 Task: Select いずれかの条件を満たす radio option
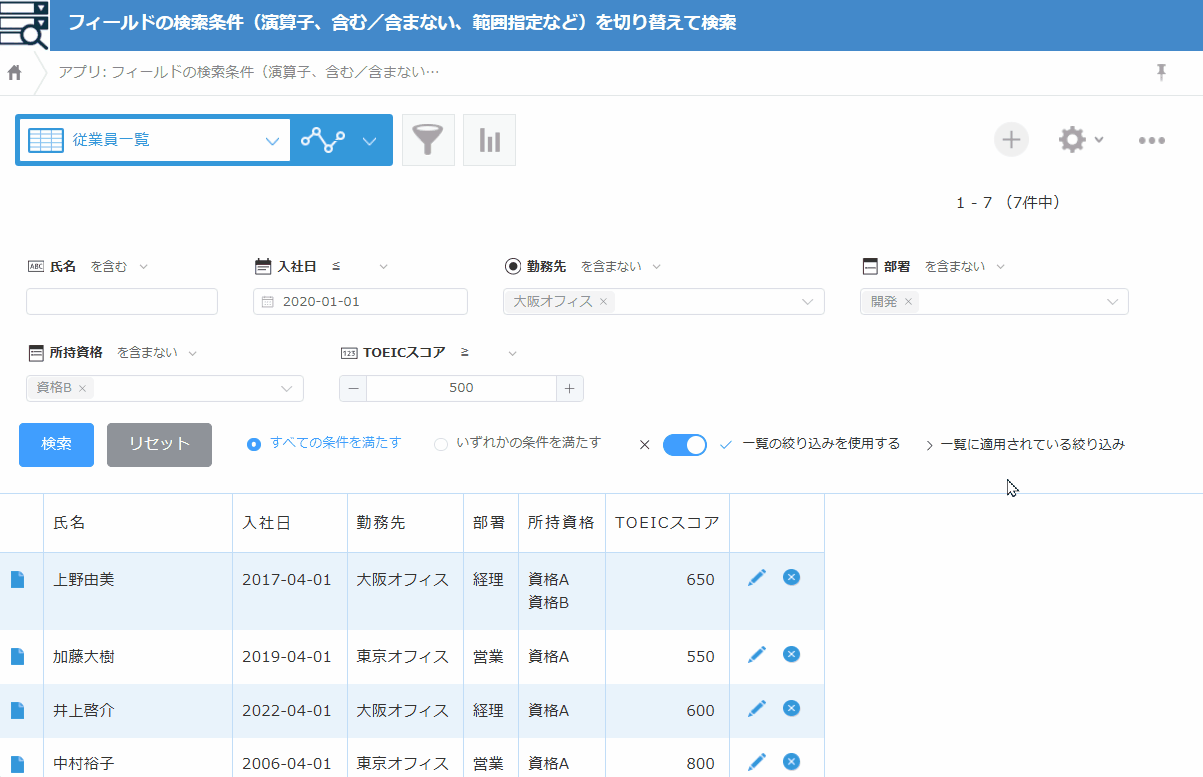pyautogui.click(x=441, y=443)
